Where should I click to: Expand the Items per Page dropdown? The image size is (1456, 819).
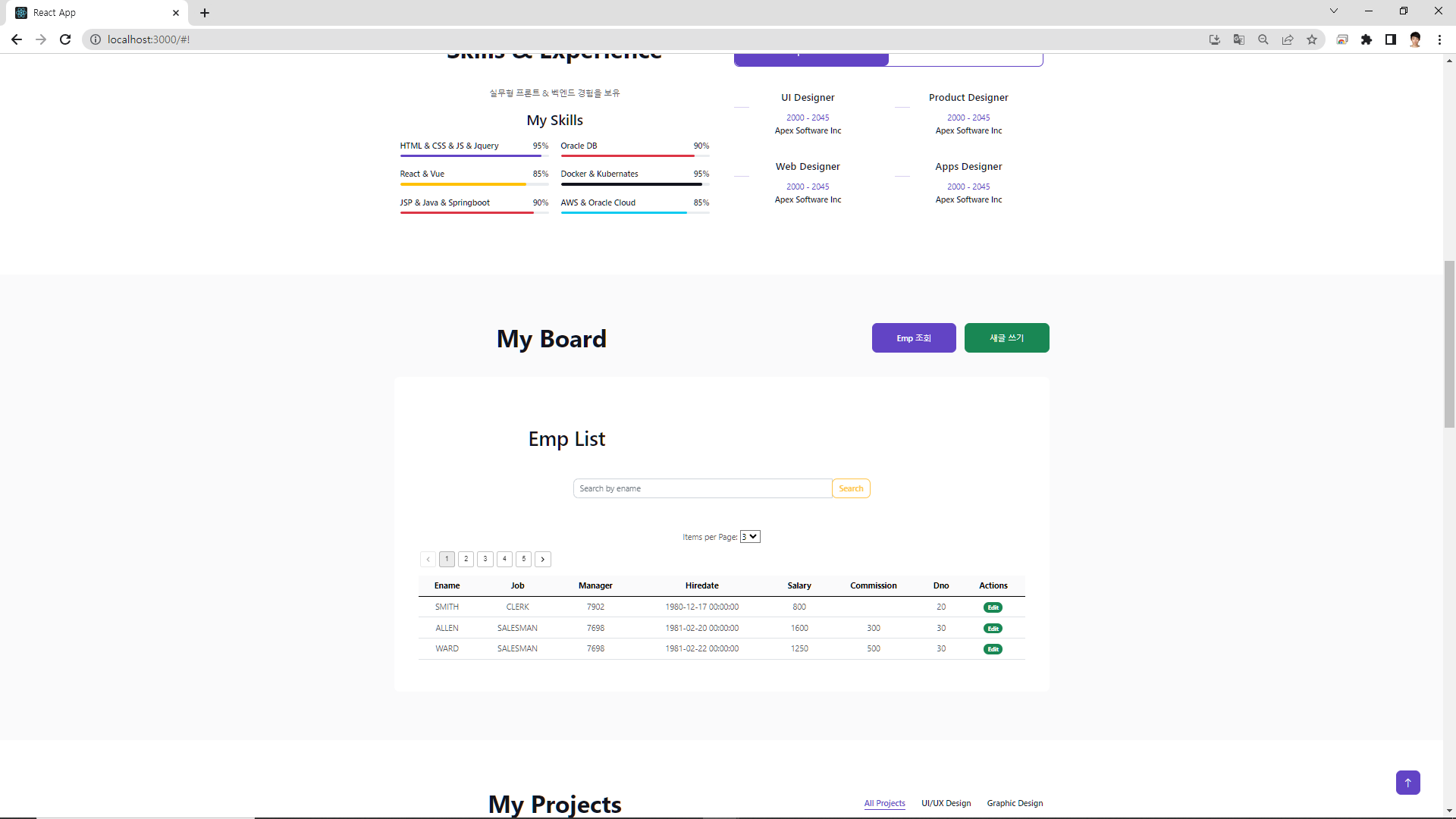coord(750,537)
